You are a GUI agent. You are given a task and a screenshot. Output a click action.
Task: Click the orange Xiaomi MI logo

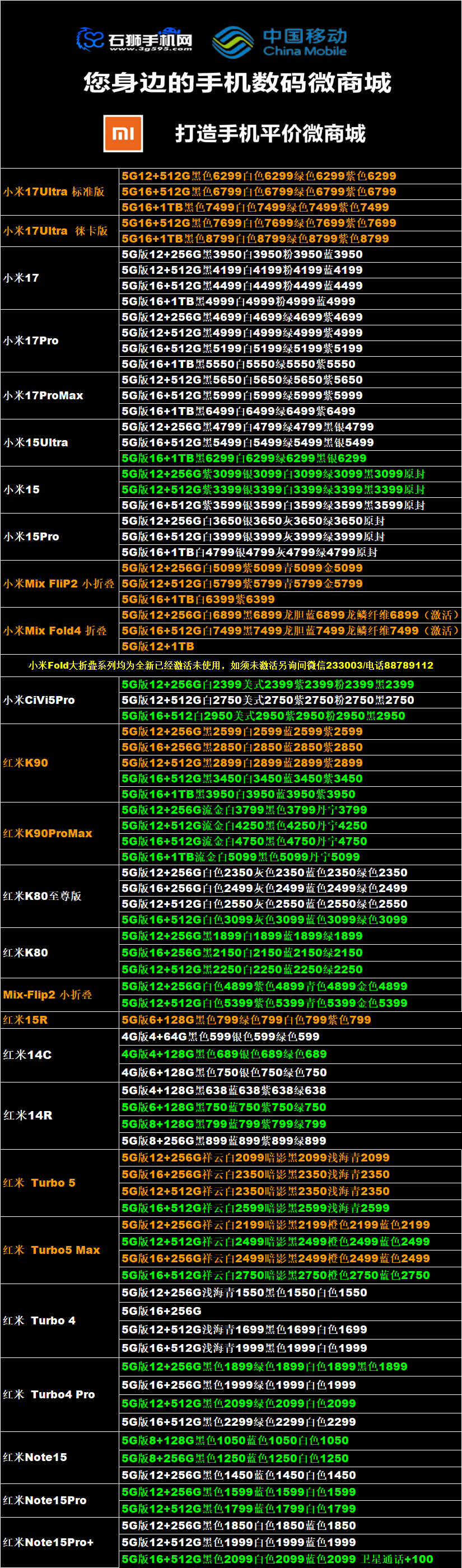pyautogui.click(x=123, y=133)
